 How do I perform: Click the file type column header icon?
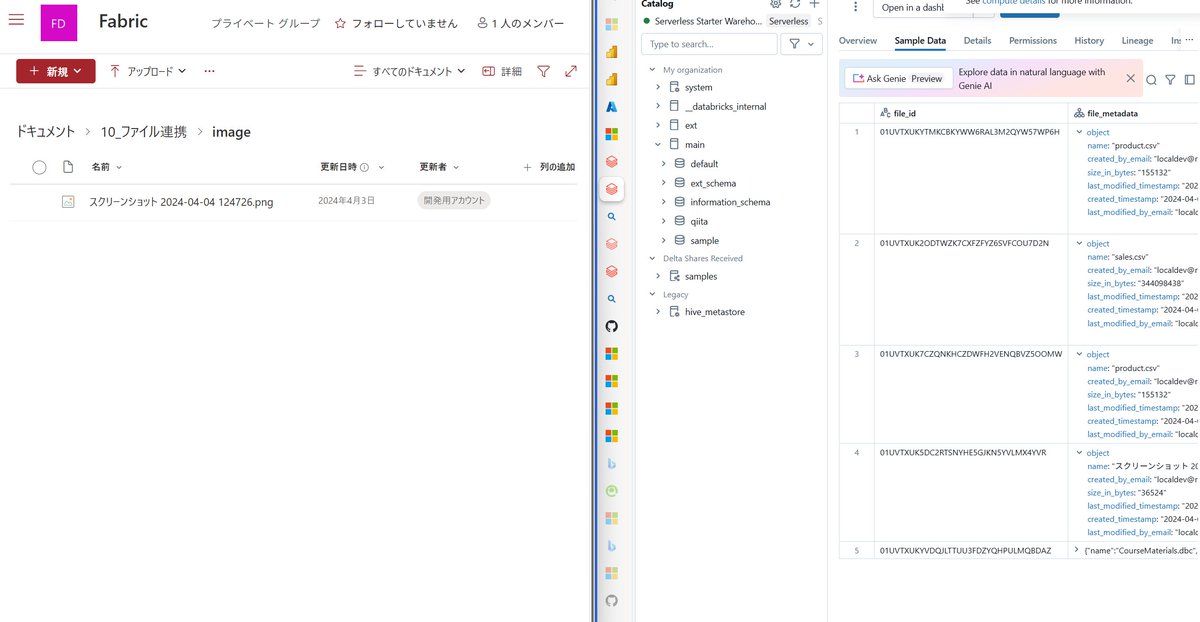pyautogui.click(x=68, y=167)
